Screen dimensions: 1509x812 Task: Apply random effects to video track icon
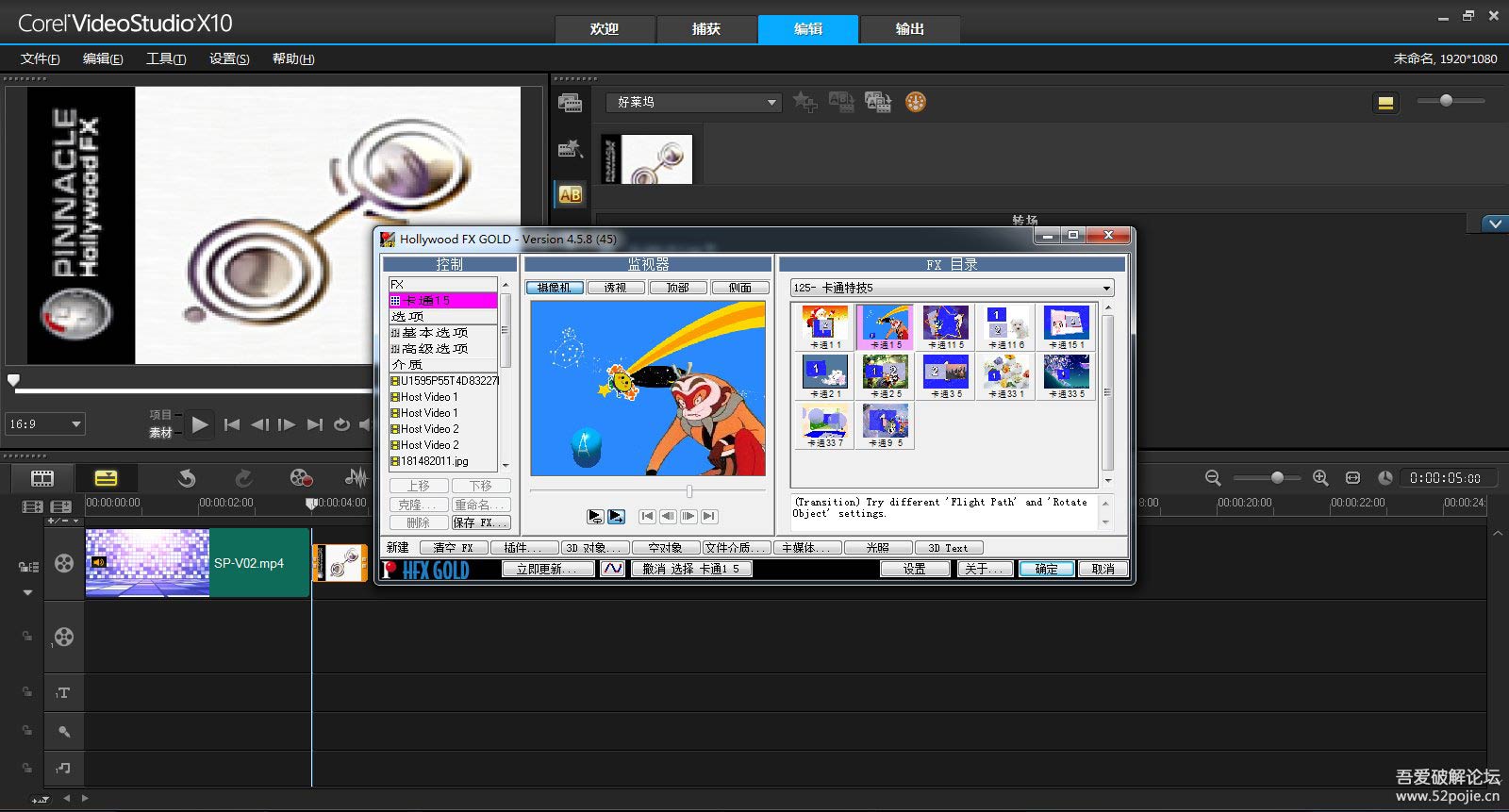pos(878,102)
